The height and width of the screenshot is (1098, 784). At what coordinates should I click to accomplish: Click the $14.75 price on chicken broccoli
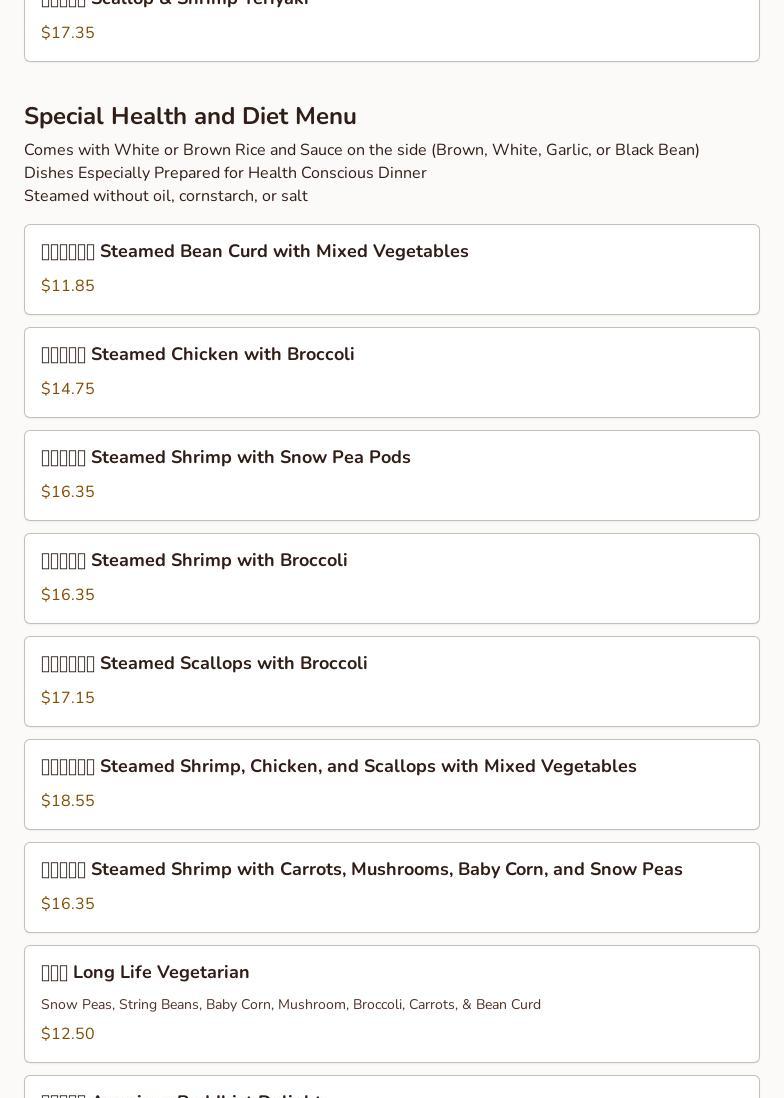(x=68, y=389)
